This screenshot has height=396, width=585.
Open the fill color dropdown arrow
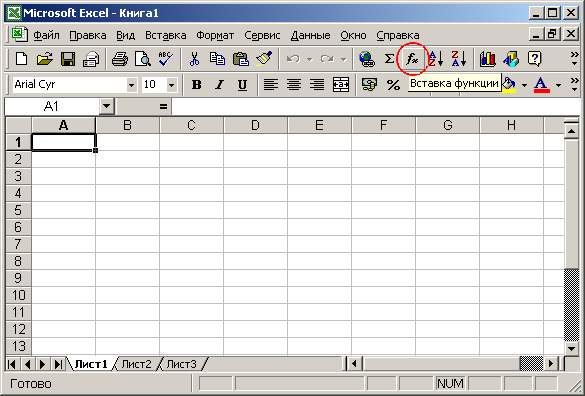524,85
